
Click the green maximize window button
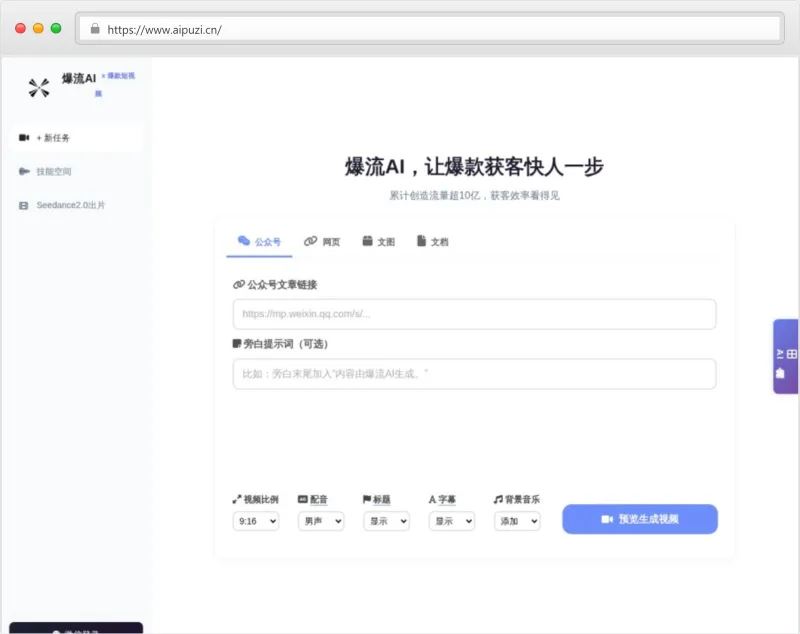click(x=56, y=28)
